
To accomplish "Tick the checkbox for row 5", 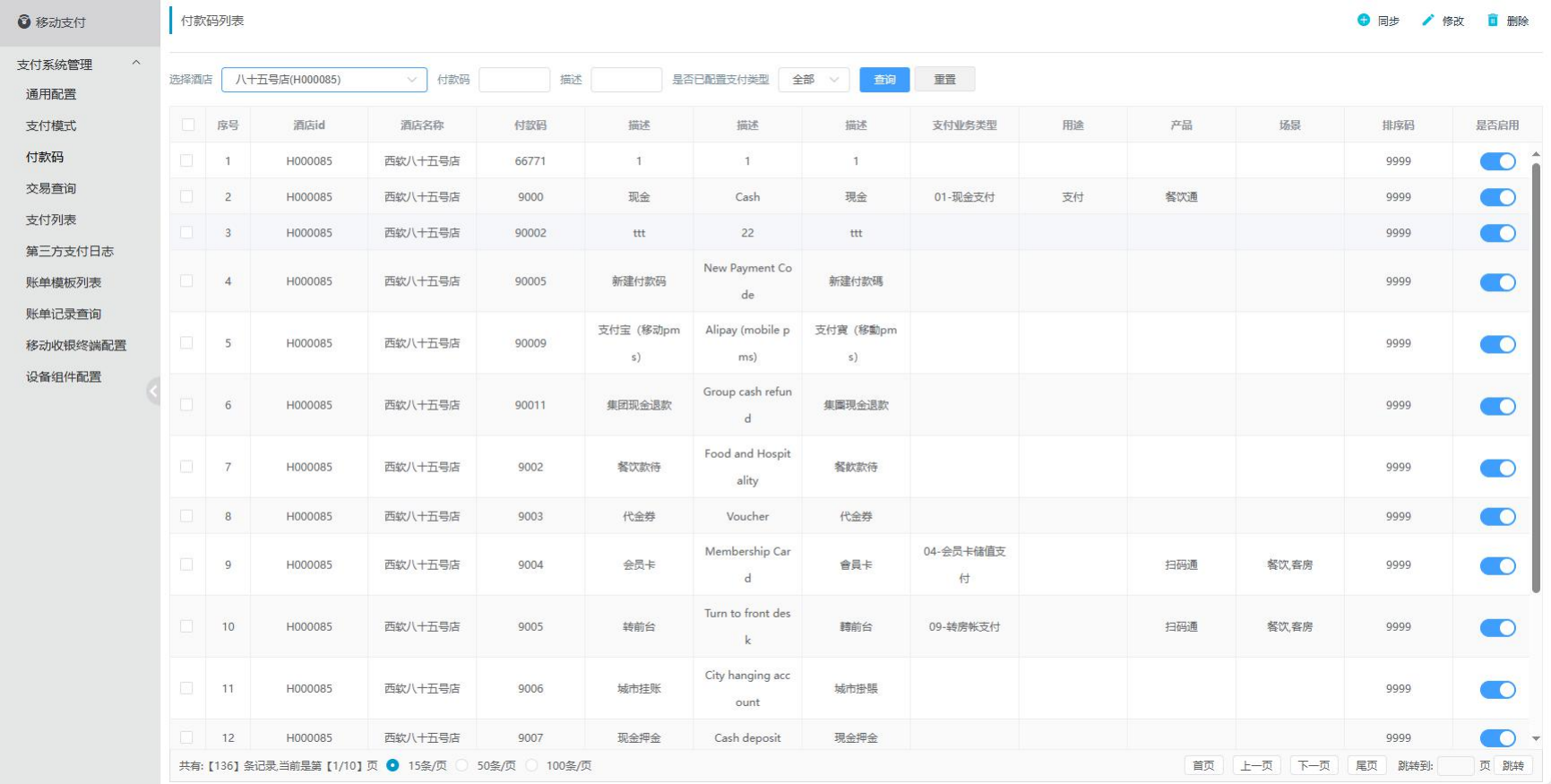I will (x=186, y=343).
